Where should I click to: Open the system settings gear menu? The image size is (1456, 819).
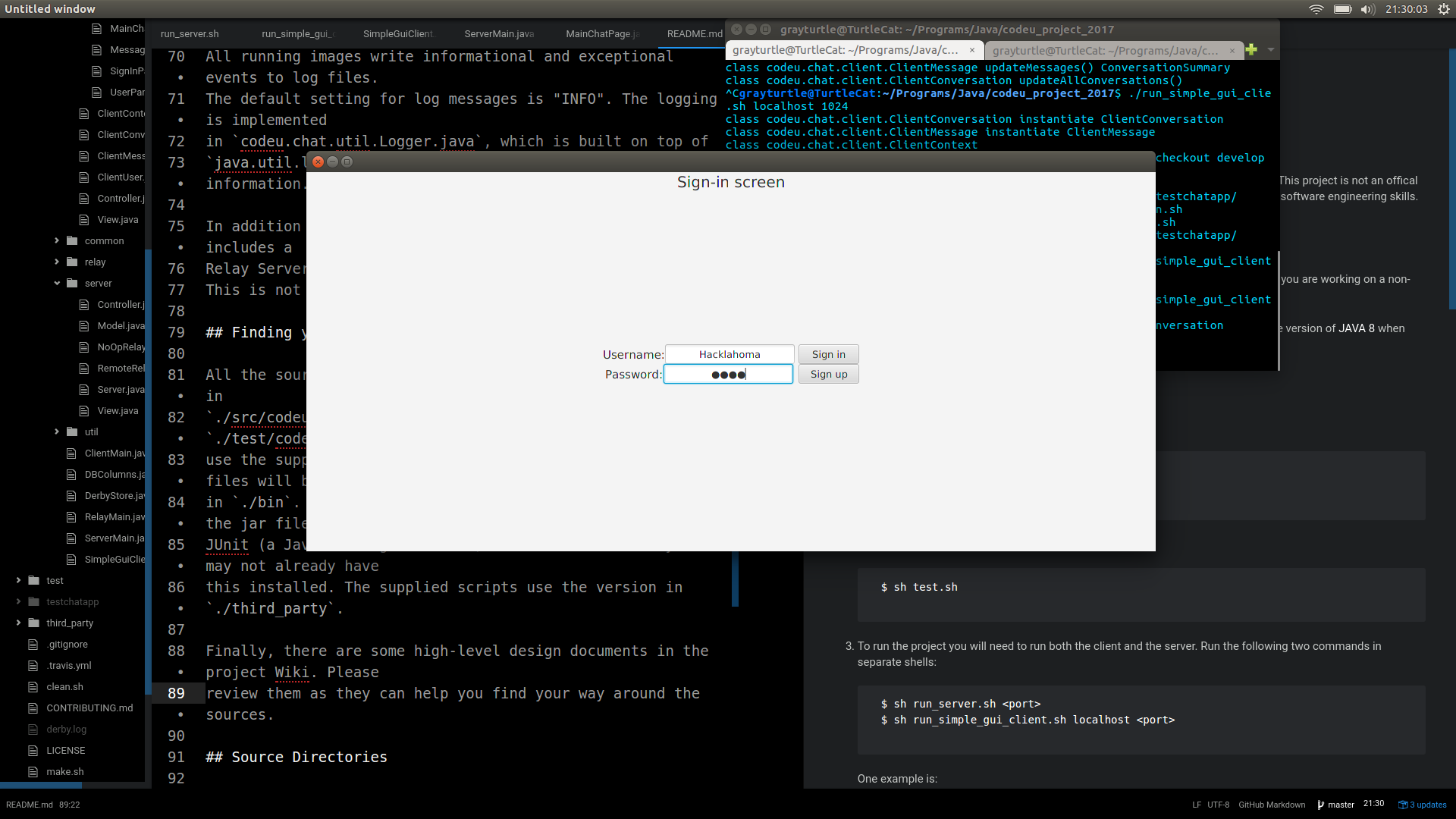(1444, 9)
